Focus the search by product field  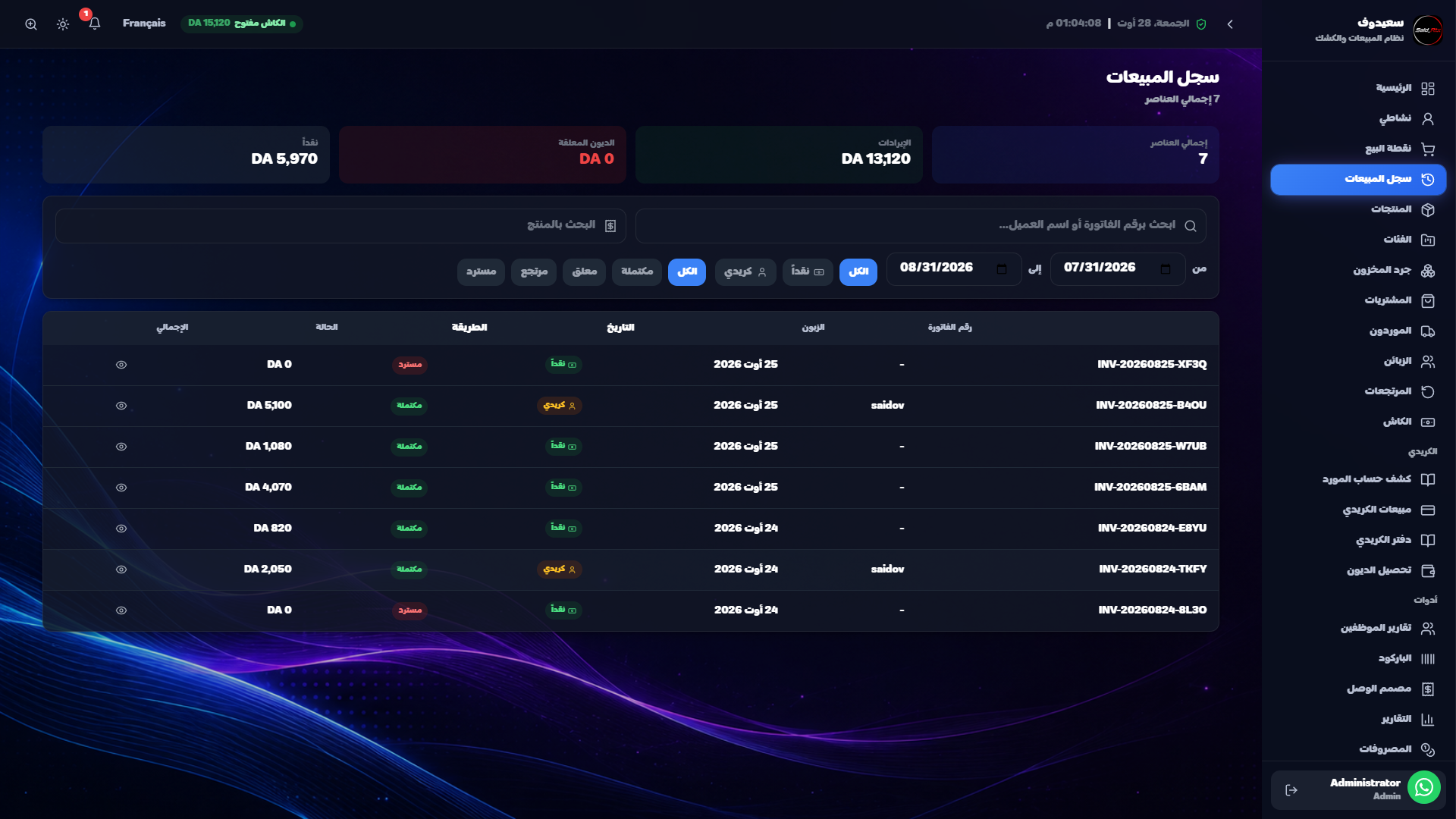click(340, 226)
